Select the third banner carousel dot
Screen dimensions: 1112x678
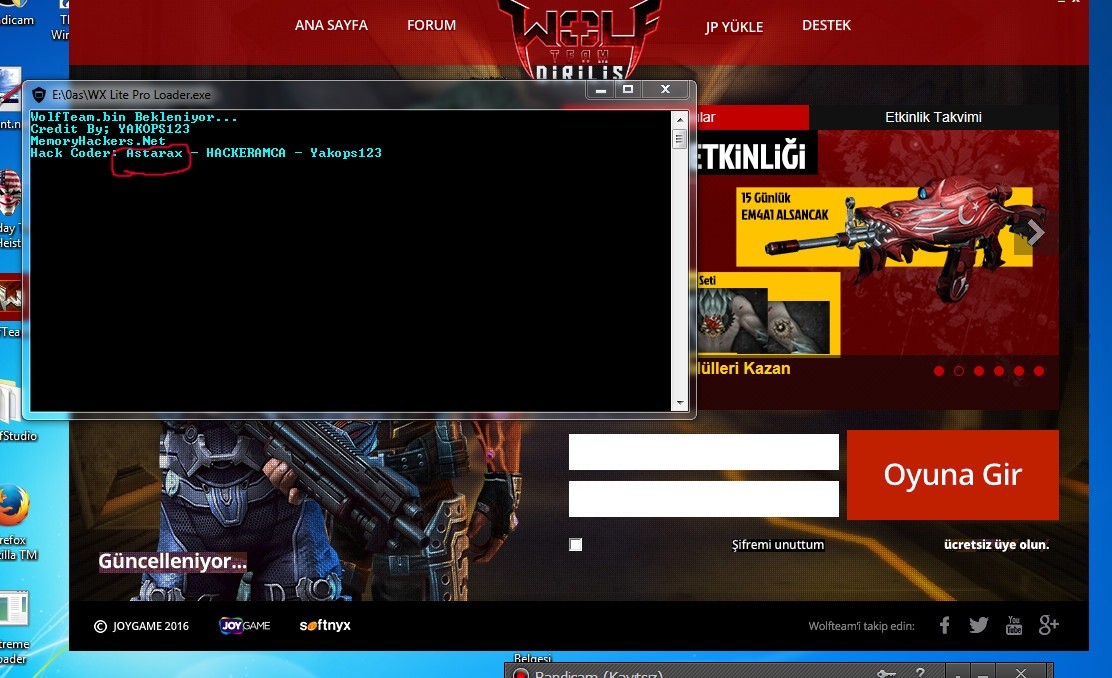[979, 371]
